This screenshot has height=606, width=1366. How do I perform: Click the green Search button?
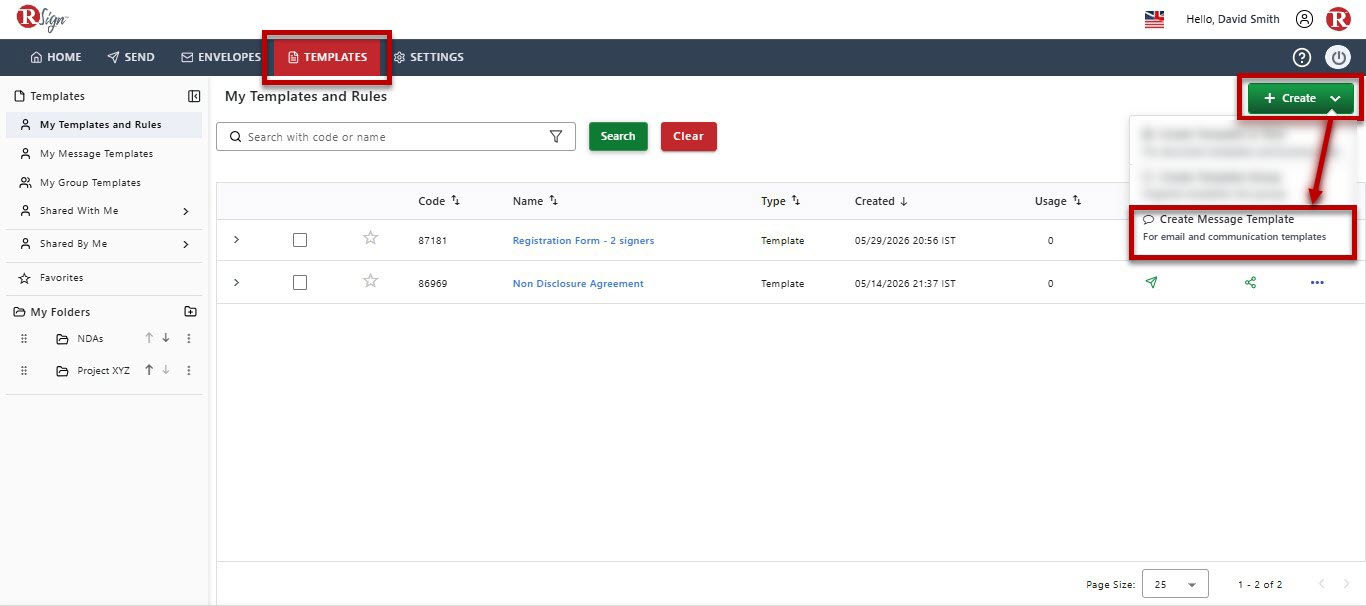click(x=618, y=136)
